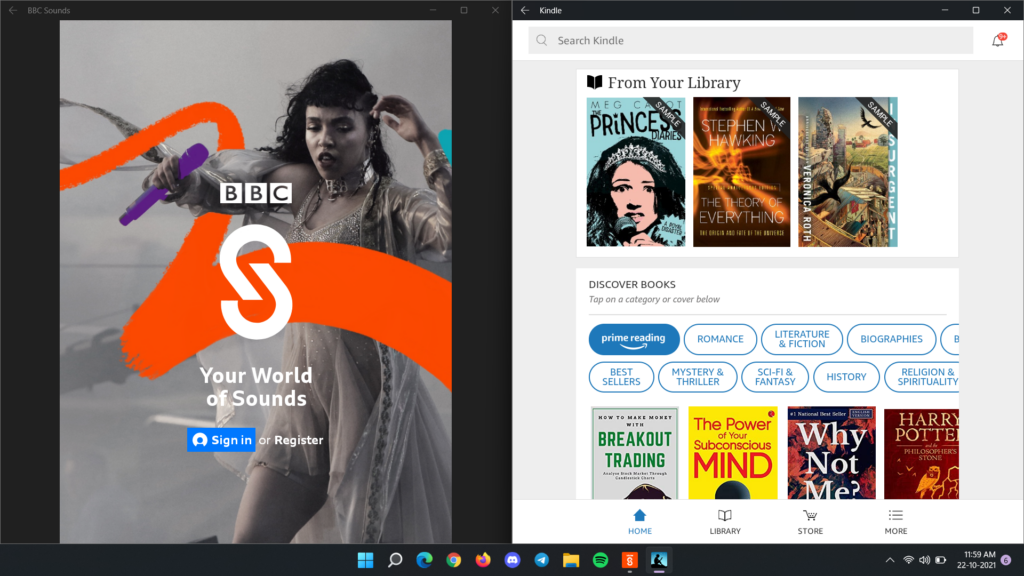
Task: Open Spotify from the taskbar
Action: 601,560
